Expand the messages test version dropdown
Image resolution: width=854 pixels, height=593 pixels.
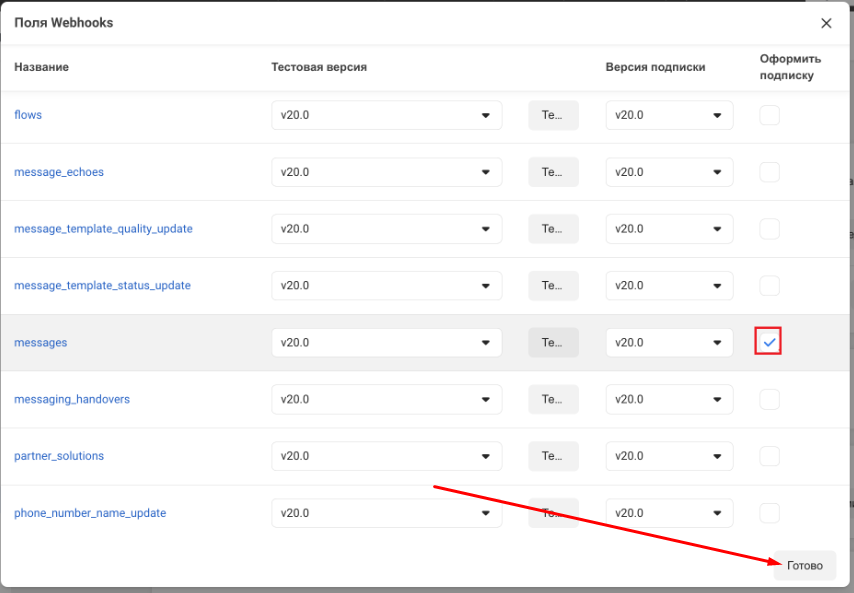386,342
